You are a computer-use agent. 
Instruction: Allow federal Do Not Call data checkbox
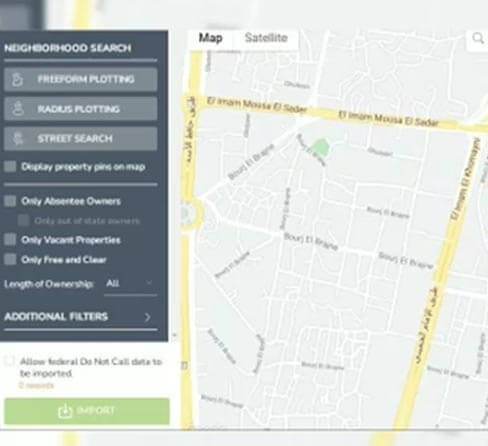(9, 361)
